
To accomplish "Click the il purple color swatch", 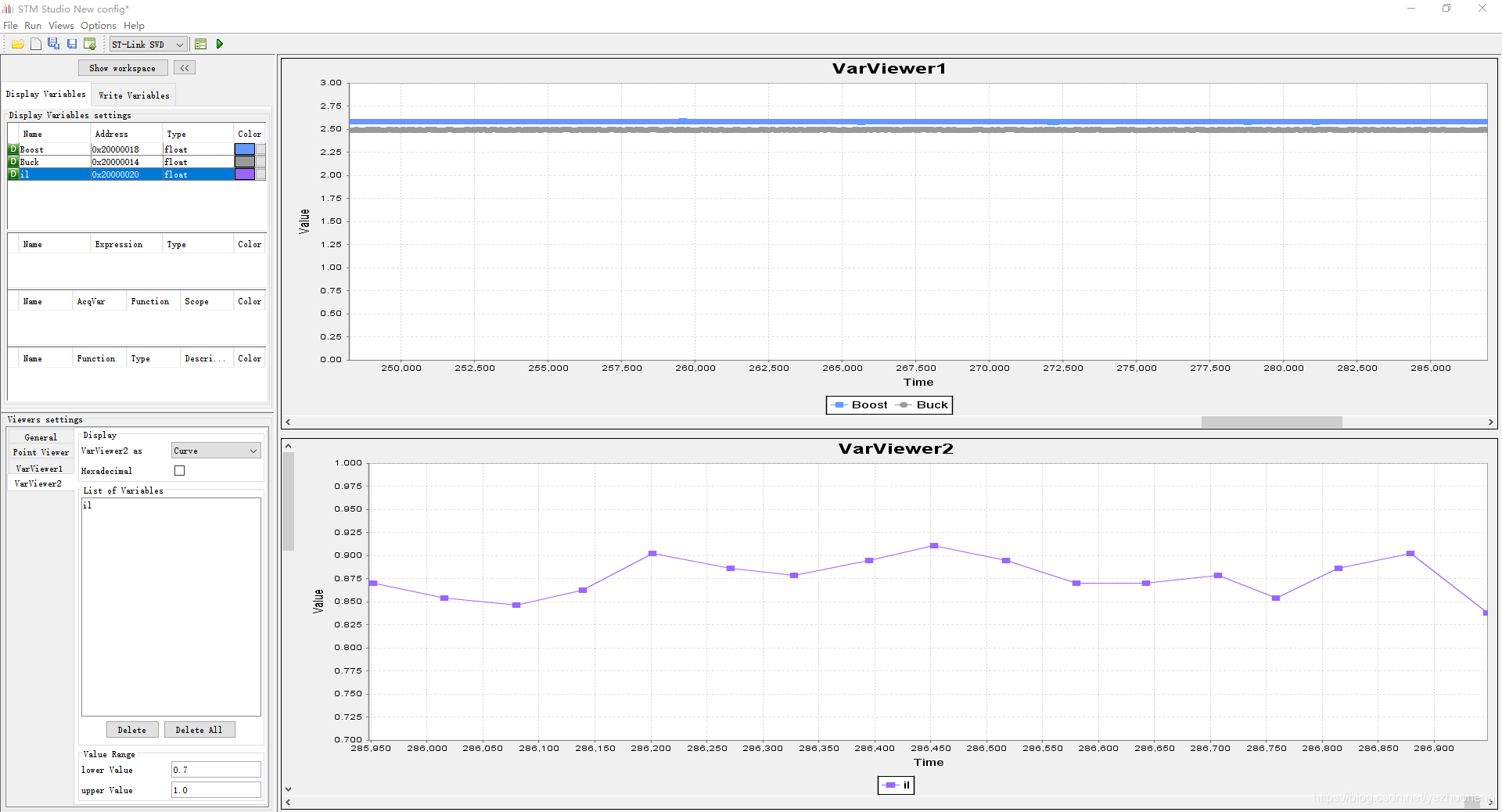I will (x=245, y=174).
